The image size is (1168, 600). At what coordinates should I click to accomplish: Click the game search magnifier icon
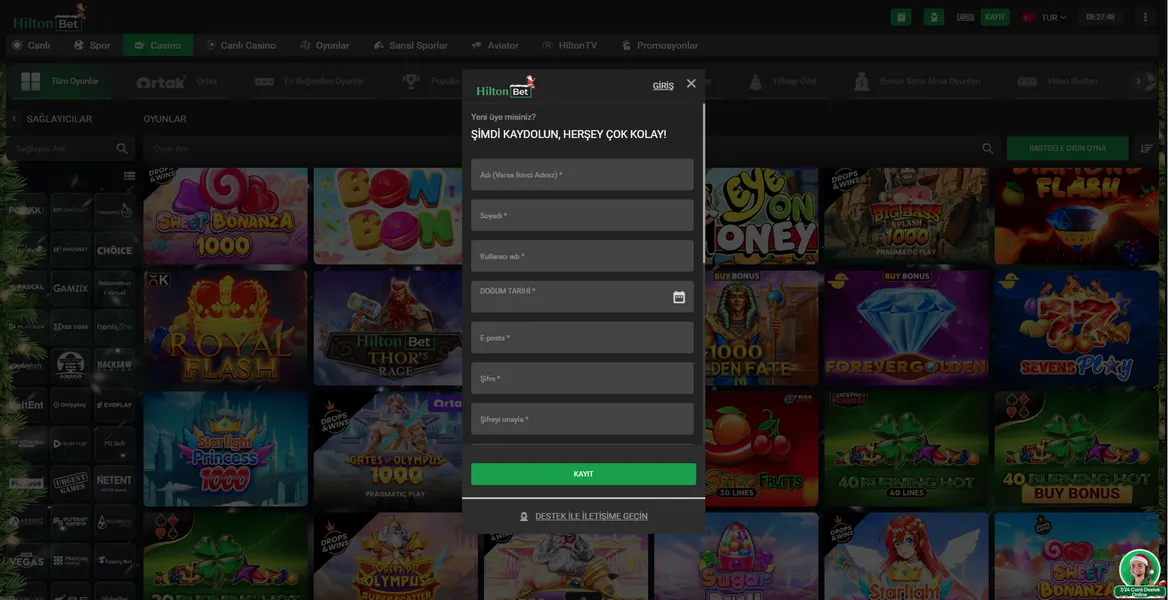point(988,149)
